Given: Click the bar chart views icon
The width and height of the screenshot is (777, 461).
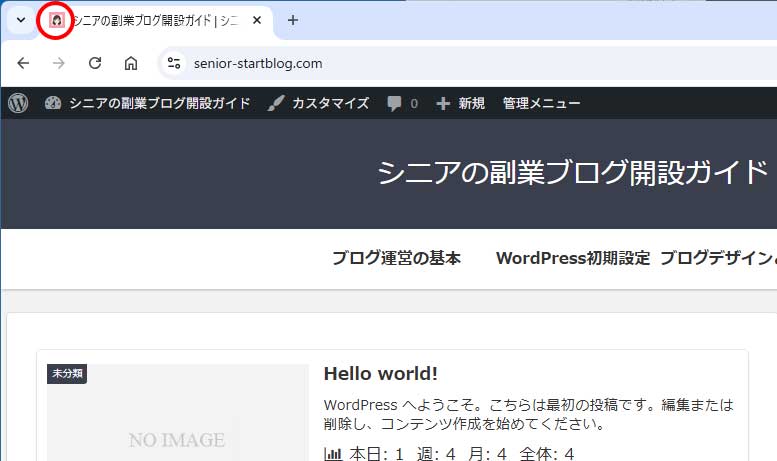Looking at the screenshot, I should click(x=333, y=454).
